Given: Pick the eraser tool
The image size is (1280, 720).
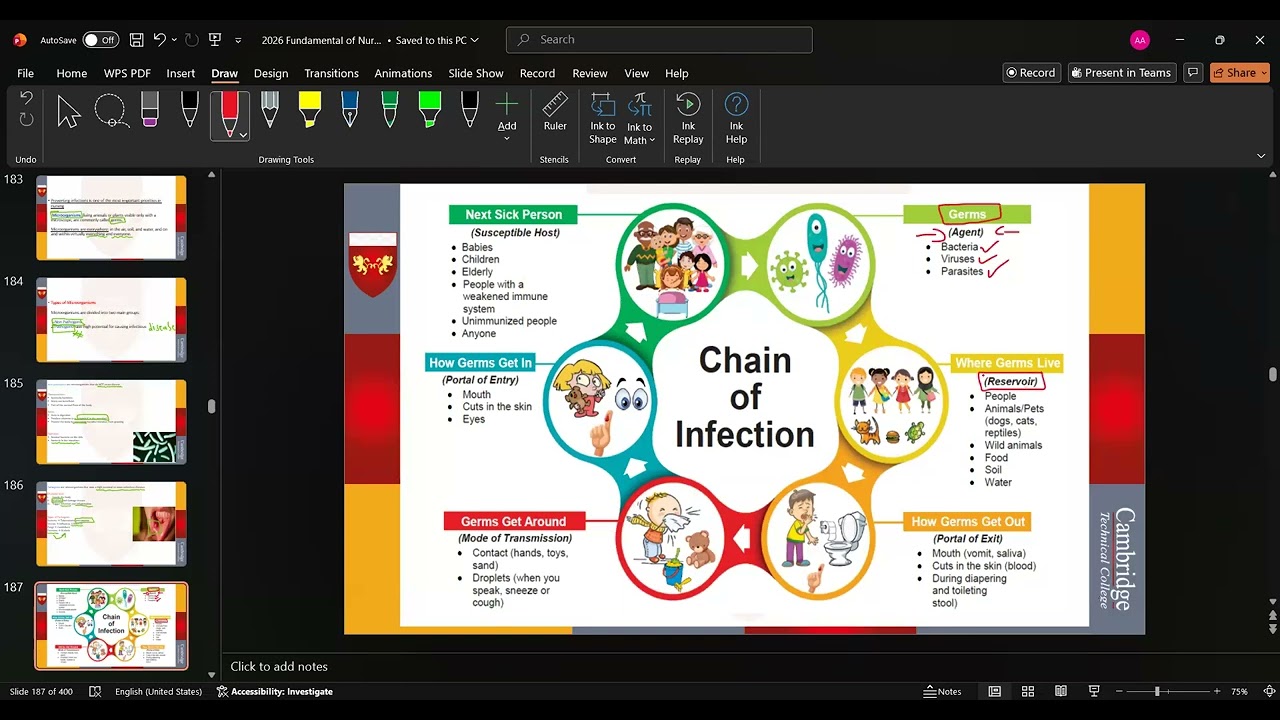Looking at the screenshot, I should click(x=150, y=110).
